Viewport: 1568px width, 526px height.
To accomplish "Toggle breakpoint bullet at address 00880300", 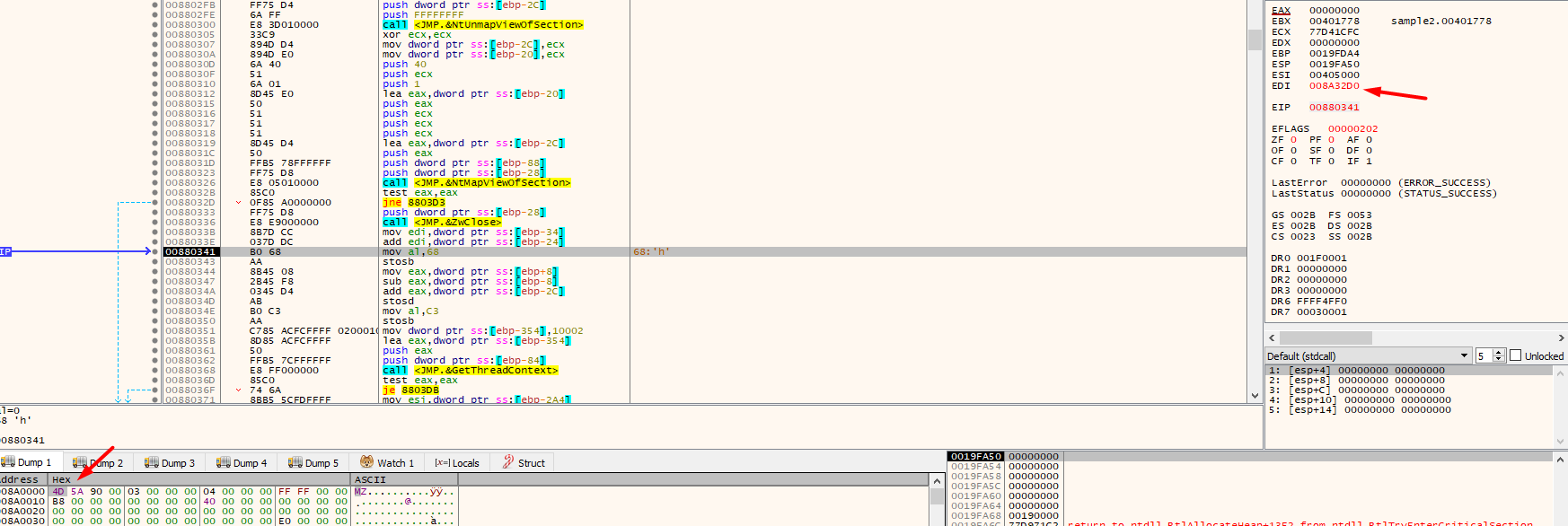I will coord(155,24).
